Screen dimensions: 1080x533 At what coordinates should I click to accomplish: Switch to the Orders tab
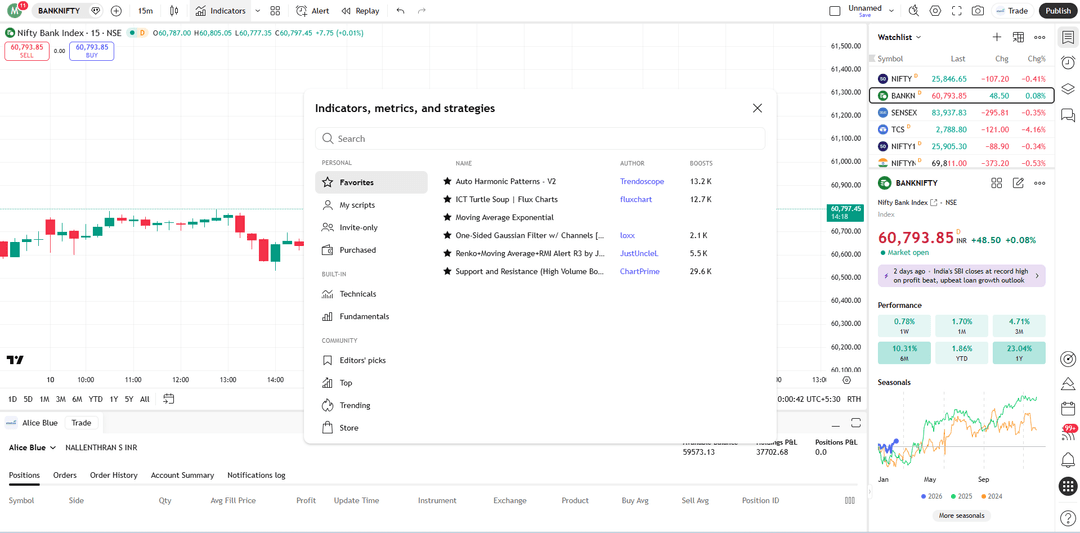(65, 475)
